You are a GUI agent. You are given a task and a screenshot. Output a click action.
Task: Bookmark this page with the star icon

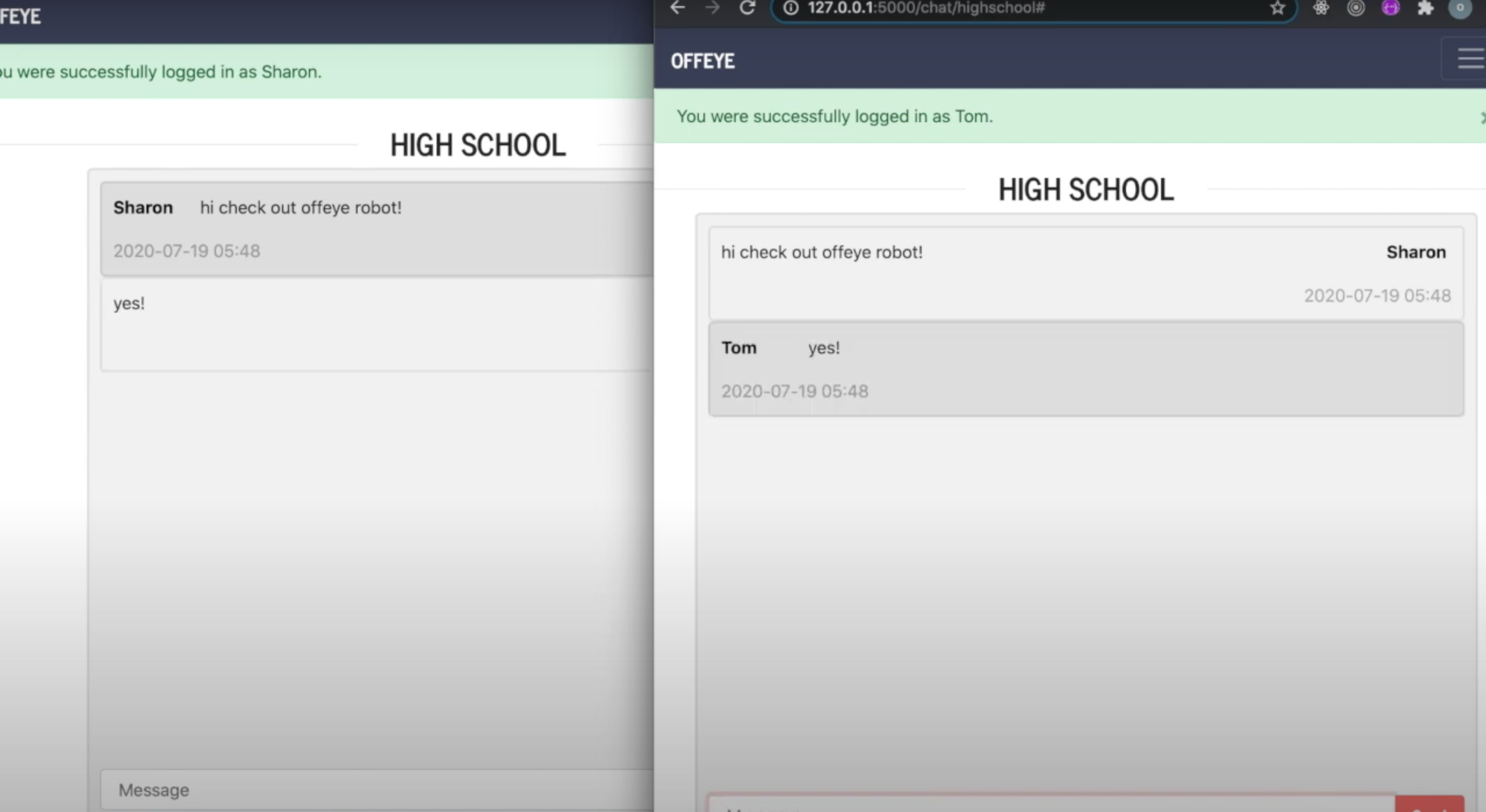[x=1277, y=8]
